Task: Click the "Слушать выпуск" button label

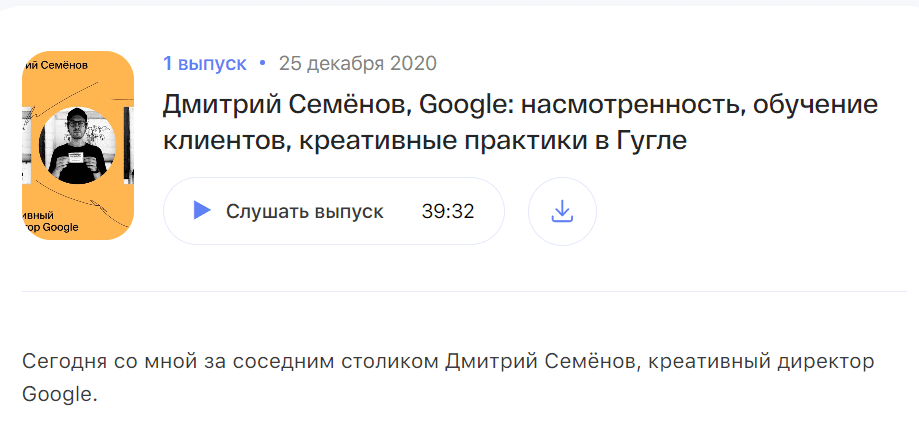Action: coord(304,211)
